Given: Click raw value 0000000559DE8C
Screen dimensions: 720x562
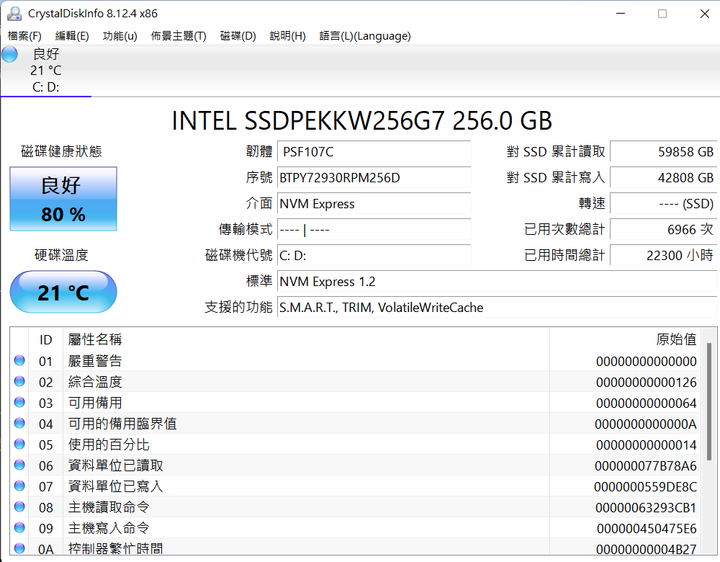Looking at the screenshot, I should (646, 487).
